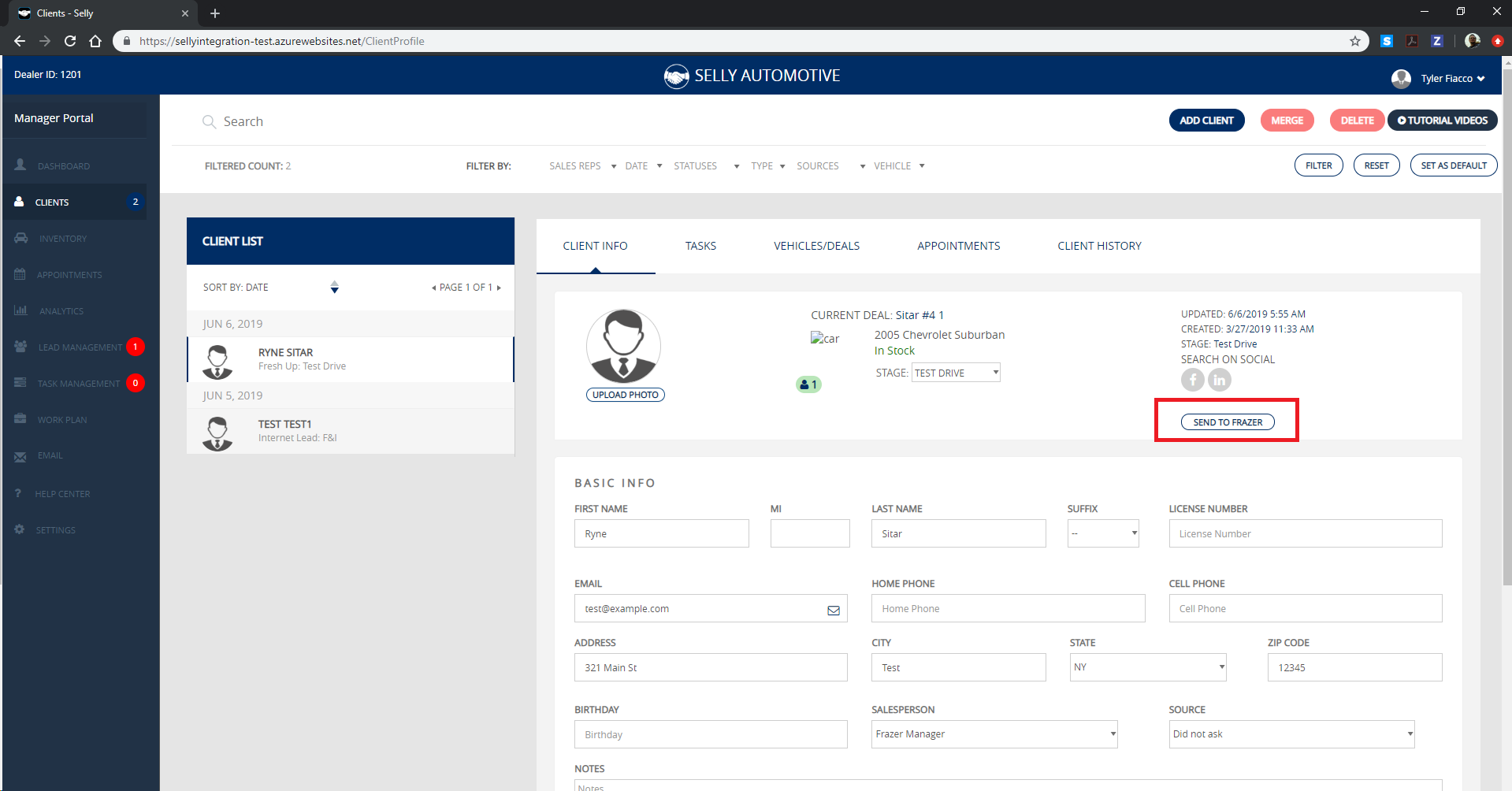Screen dimensions: 1512x791
Task: Click the envelope icon in Email field
Action: click(x=834, y=610)
